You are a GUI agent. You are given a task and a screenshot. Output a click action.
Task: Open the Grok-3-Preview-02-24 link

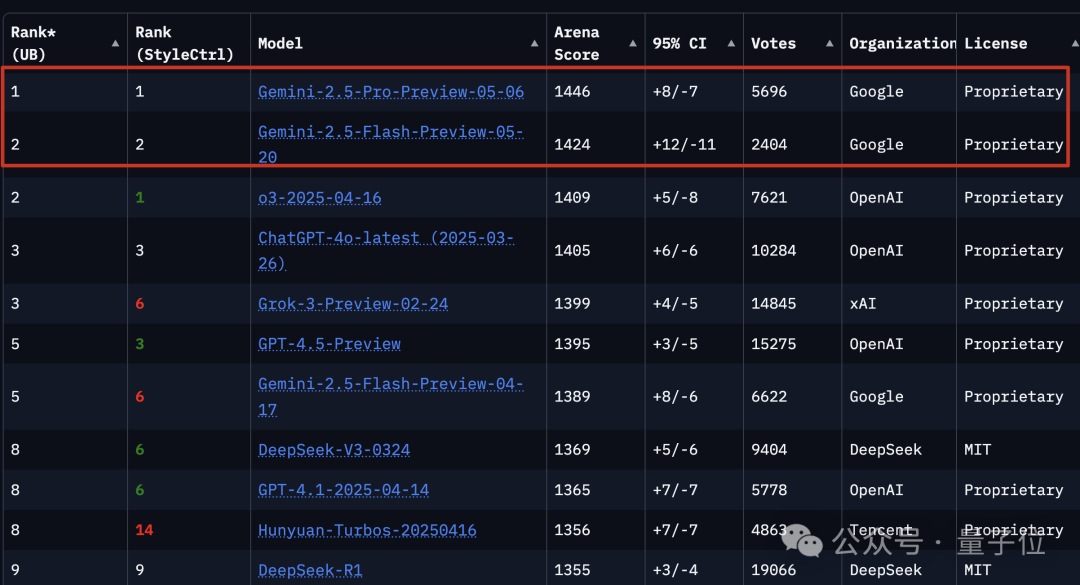click(x=353, y=304)
